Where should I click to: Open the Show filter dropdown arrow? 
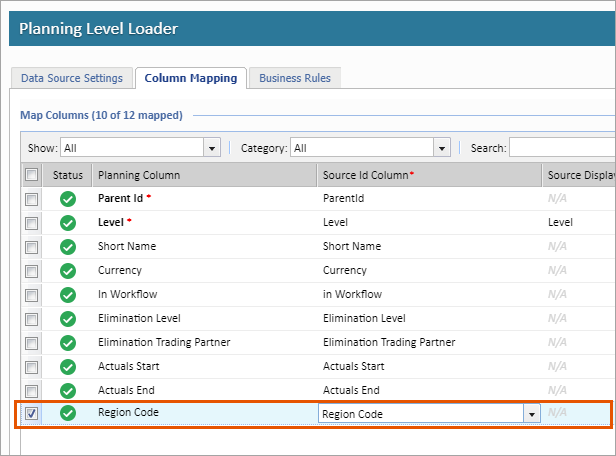[212, 148]
